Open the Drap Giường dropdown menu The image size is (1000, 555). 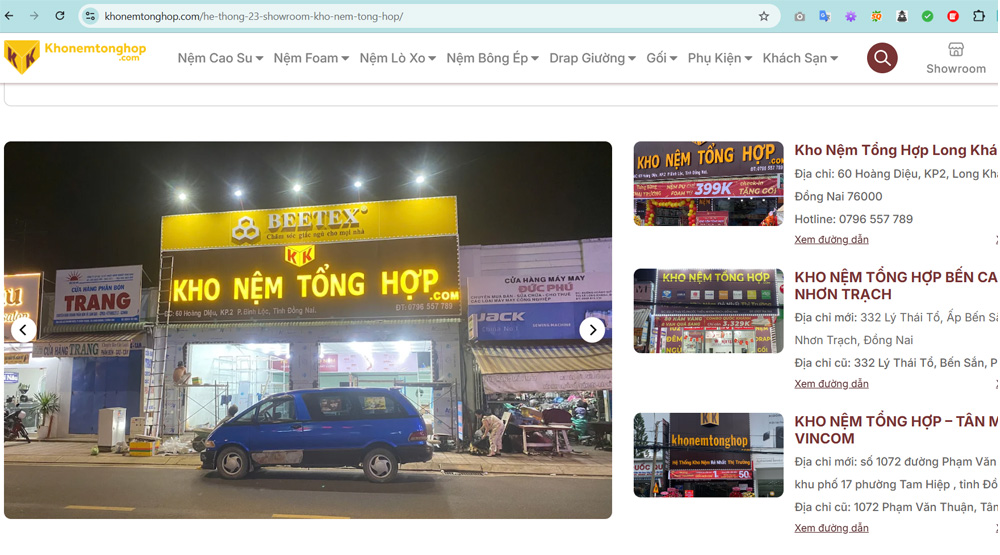tap(592, 58)
